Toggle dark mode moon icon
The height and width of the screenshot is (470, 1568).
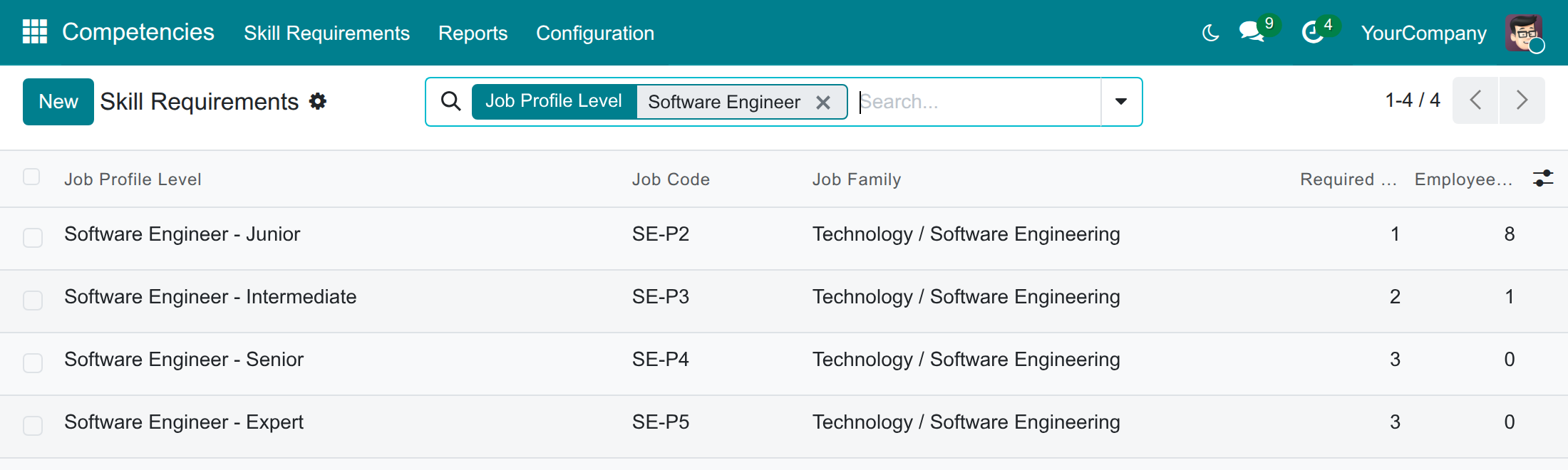(x=1210, y=33)
